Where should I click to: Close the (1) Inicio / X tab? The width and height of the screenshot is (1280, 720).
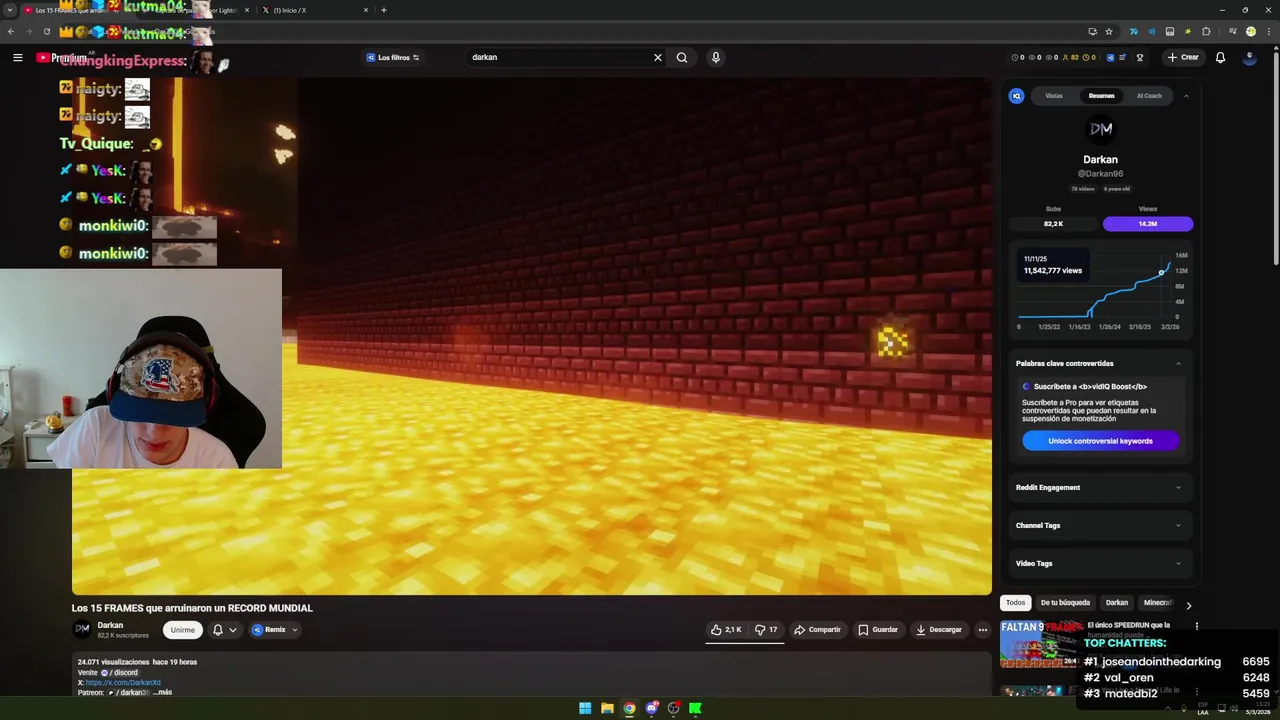[365, 10]
